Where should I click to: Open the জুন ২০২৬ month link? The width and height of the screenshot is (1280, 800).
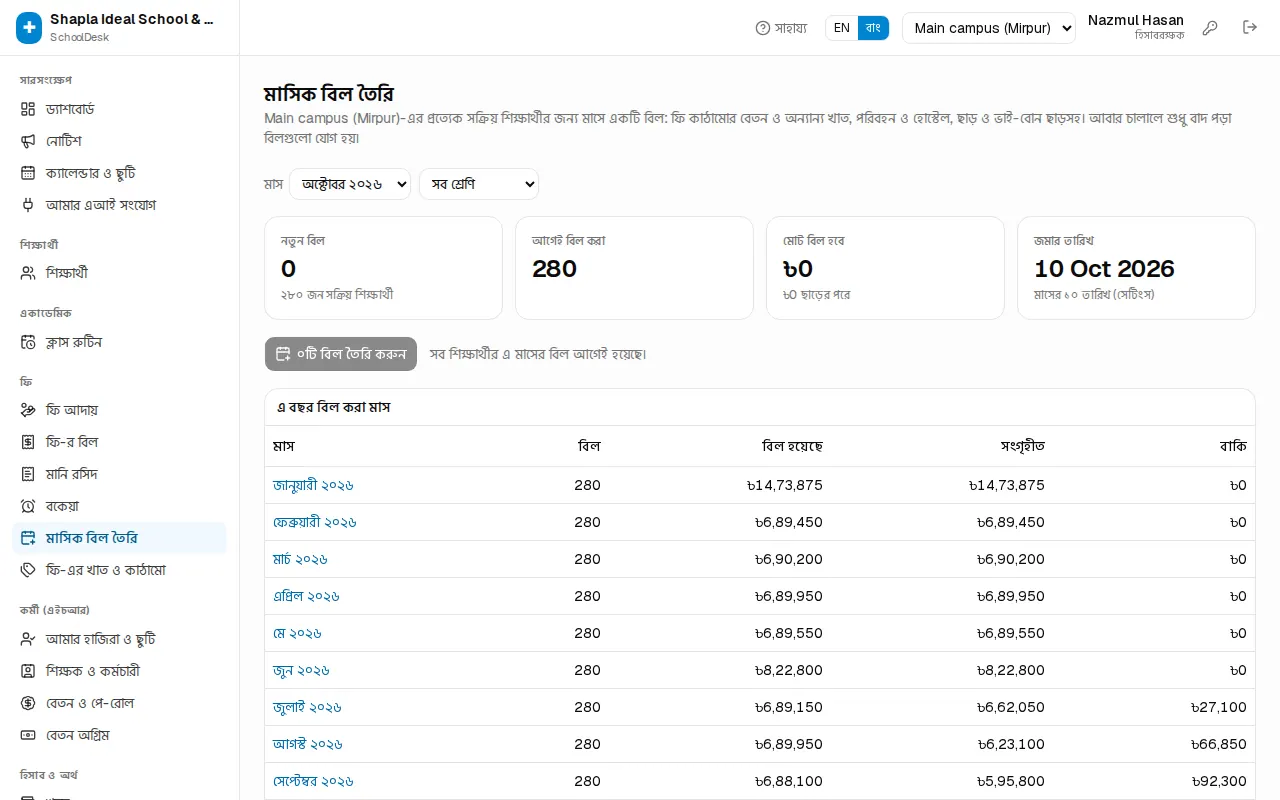point(301,670)
